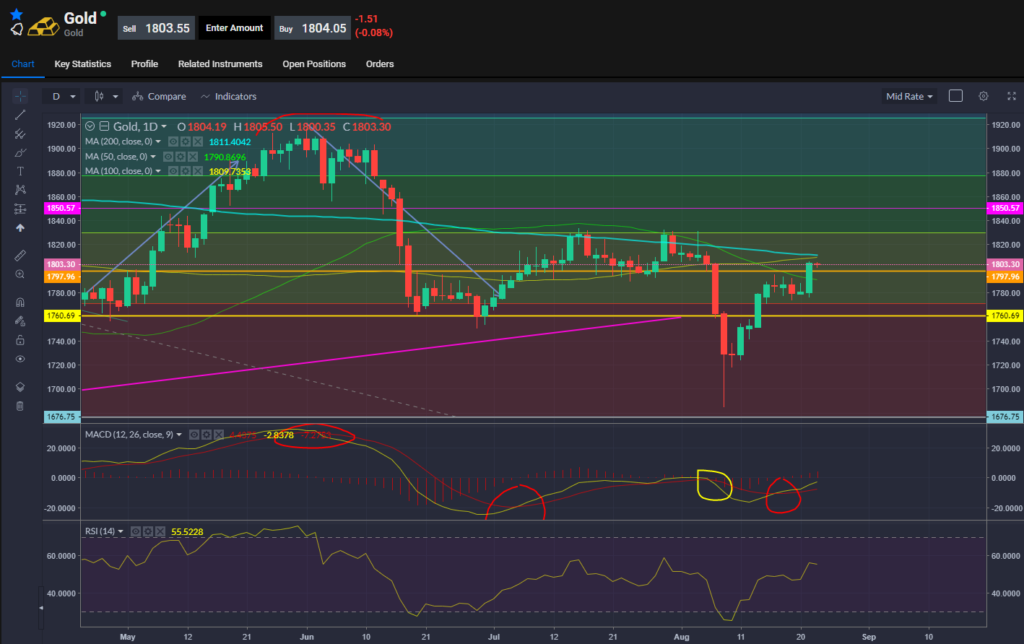Viewport: 1024px width, 644px height.
Task: Select the trend line drawing tool
Action: point(19,115)
